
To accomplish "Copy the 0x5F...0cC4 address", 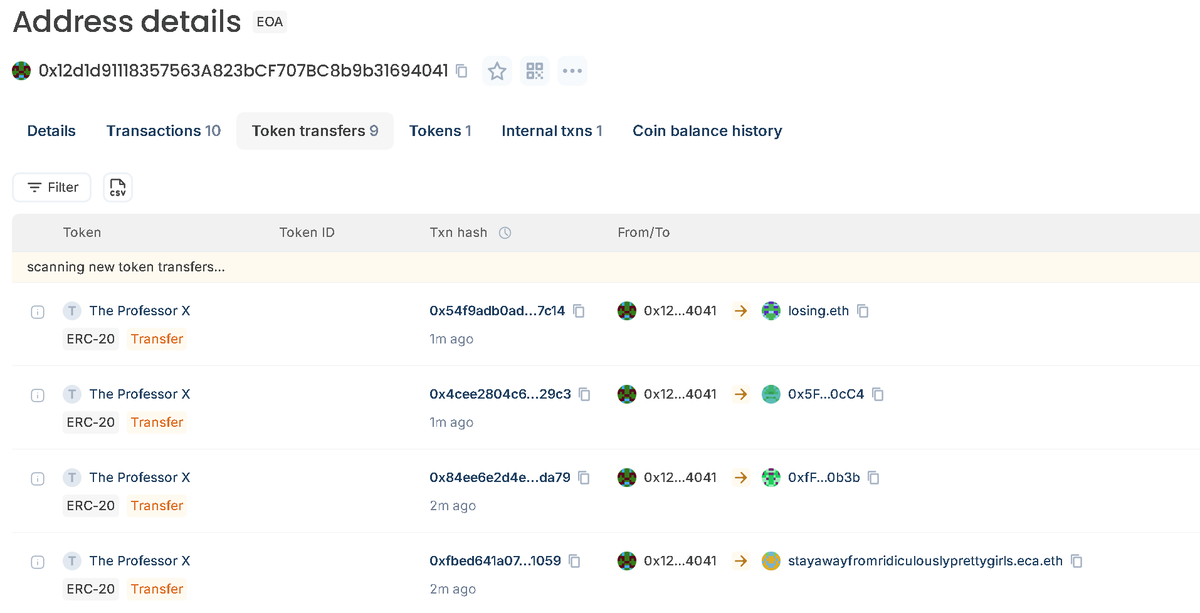I will point(878,394).
